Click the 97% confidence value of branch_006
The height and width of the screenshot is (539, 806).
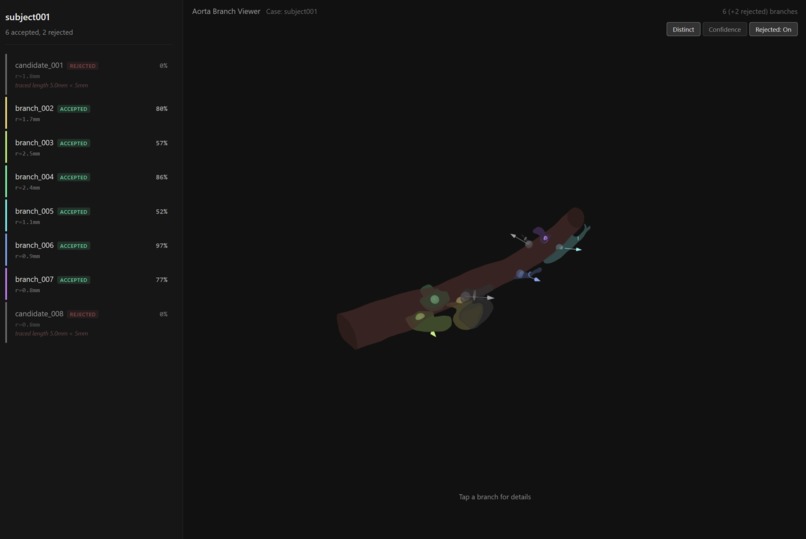[161, 246]
